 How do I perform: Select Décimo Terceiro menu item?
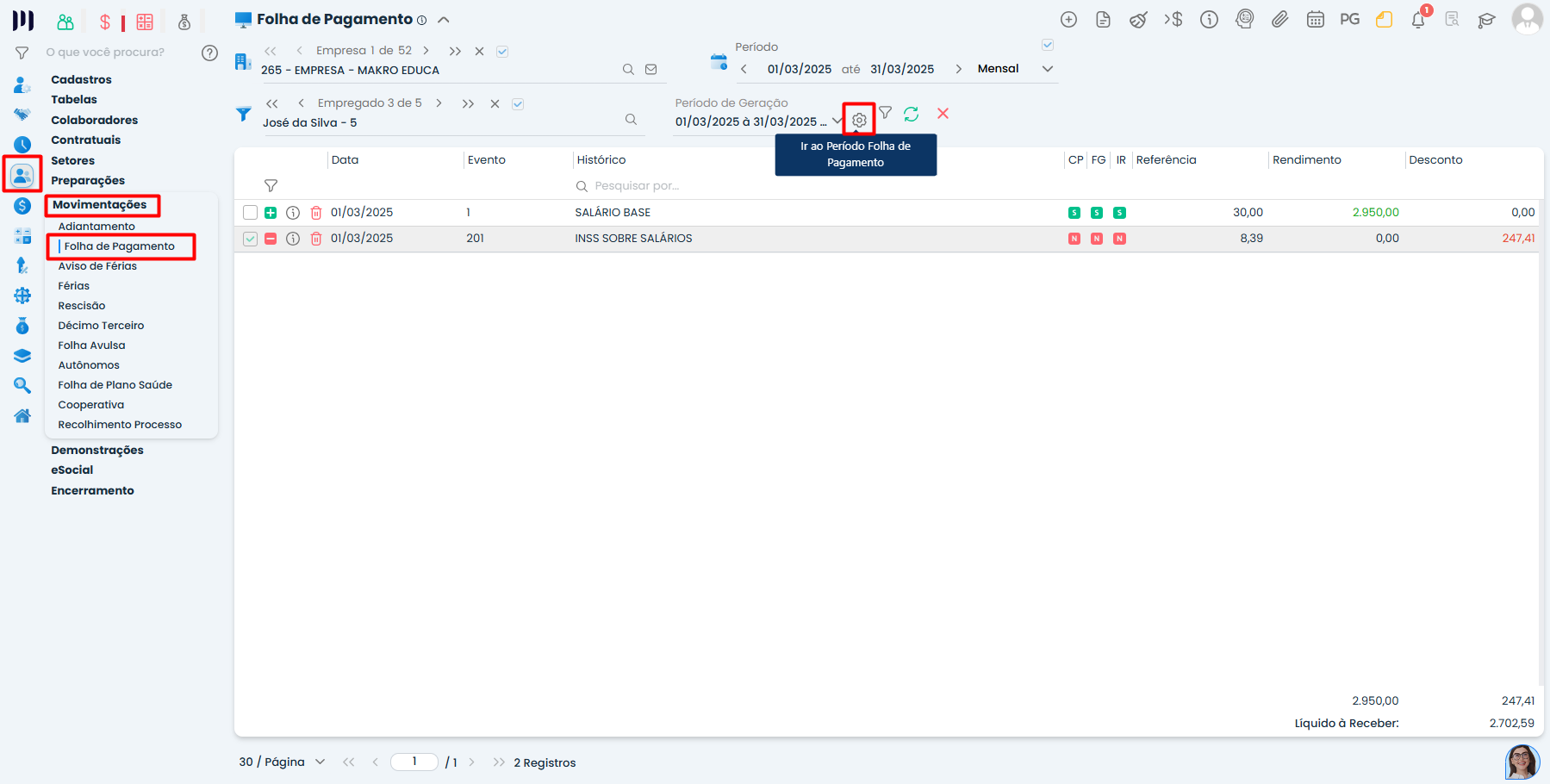[101, 326]
